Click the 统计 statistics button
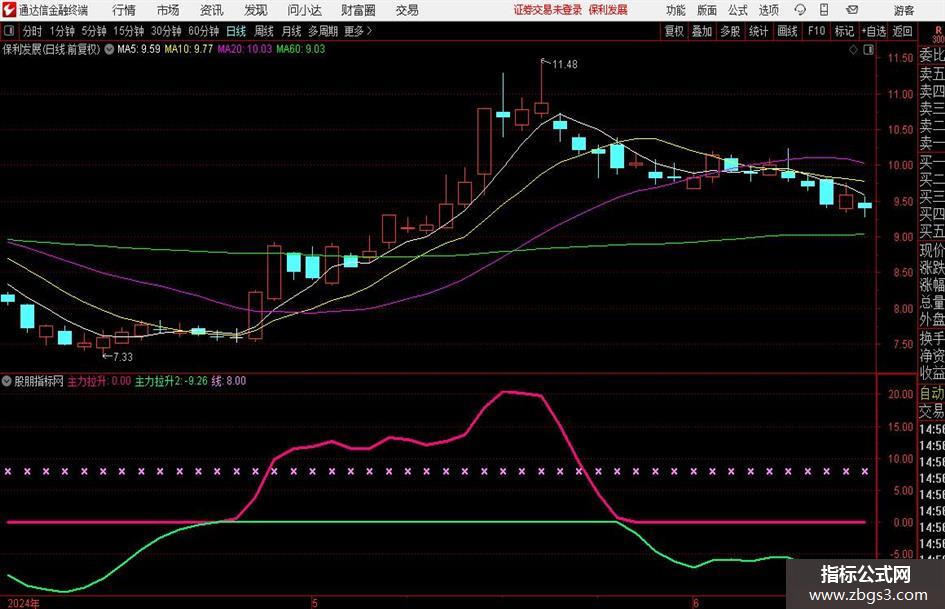The image size is (945, 609). click(758, 31)
